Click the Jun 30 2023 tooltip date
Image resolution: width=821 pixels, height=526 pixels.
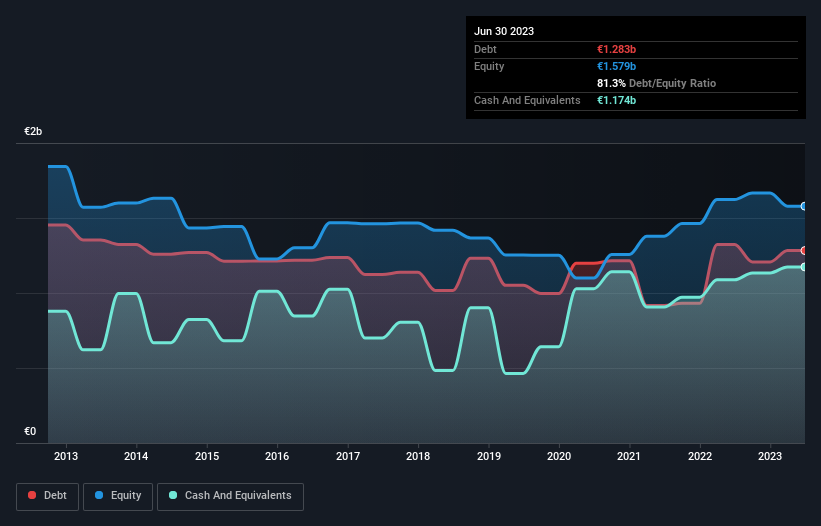point(504,31)
